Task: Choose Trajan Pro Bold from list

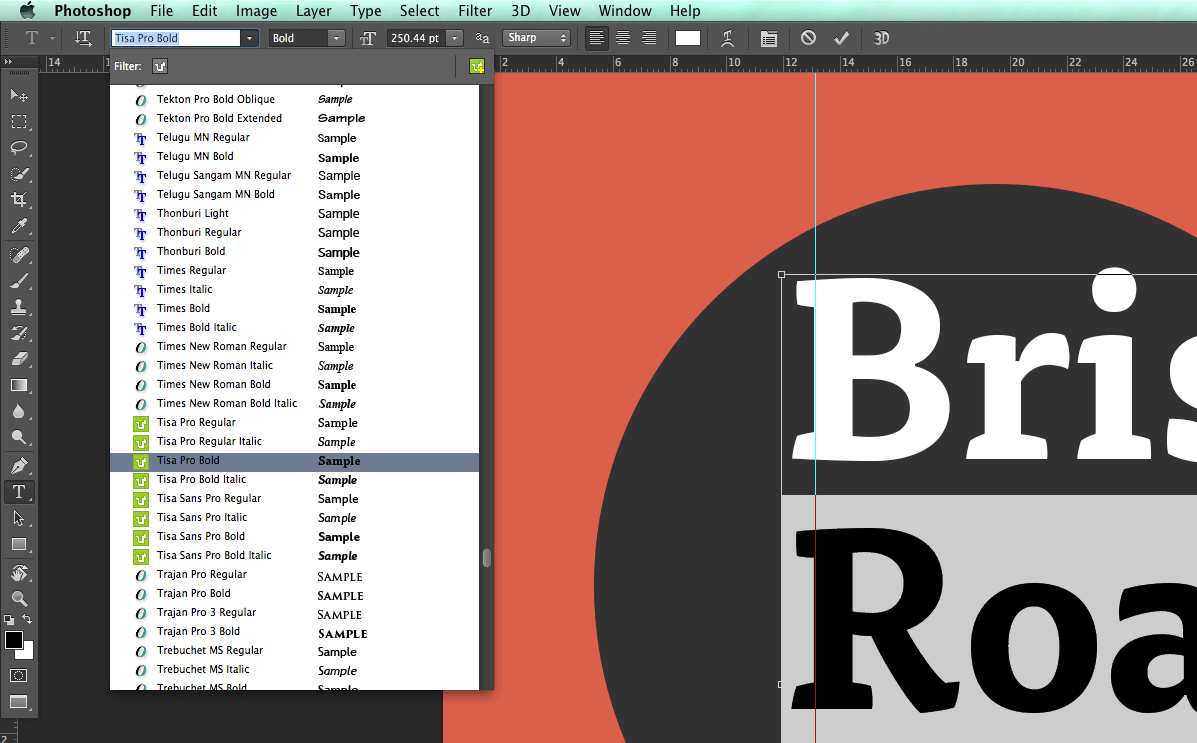Action: 194,593
